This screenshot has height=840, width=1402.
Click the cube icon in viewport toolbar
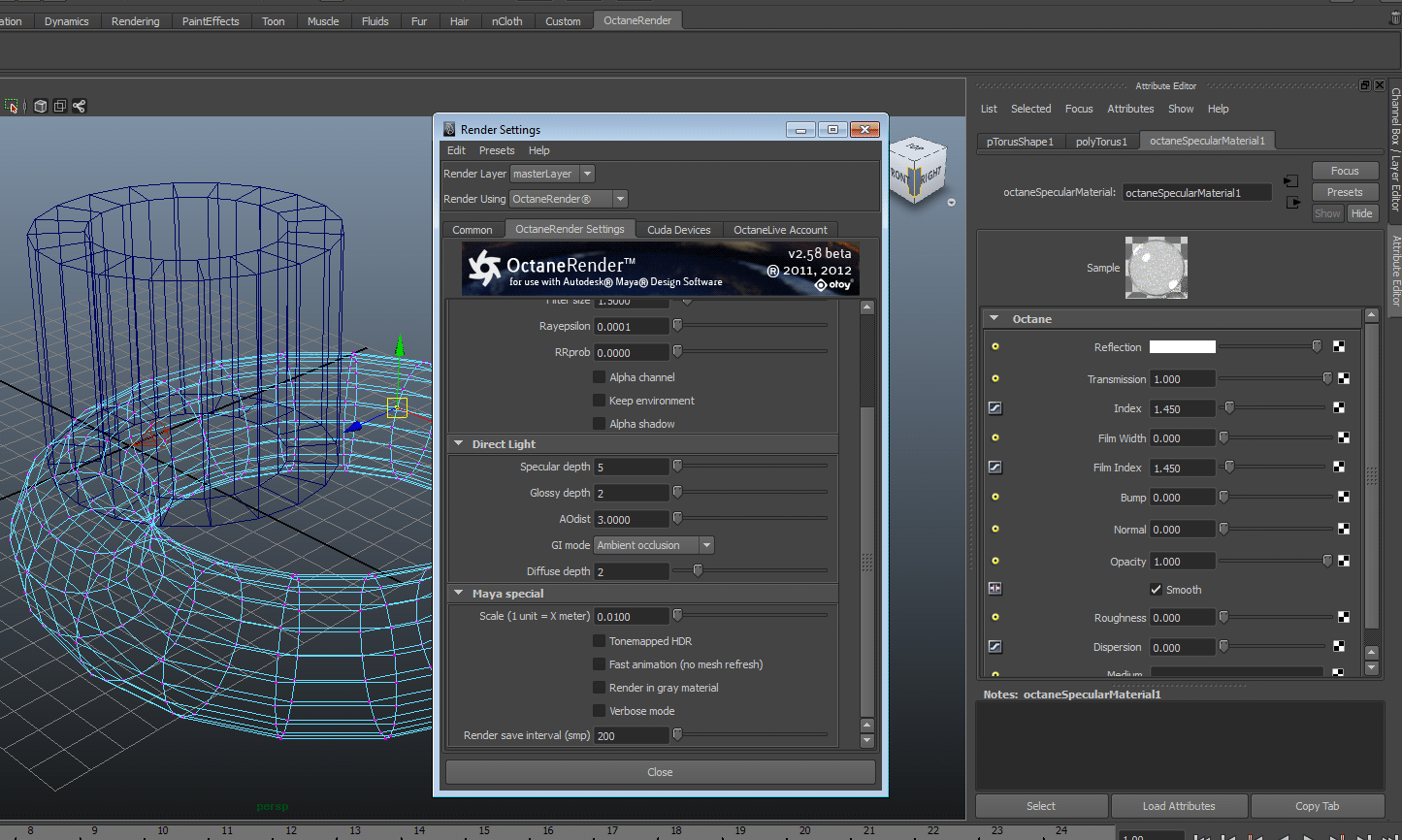pos(41,107)
